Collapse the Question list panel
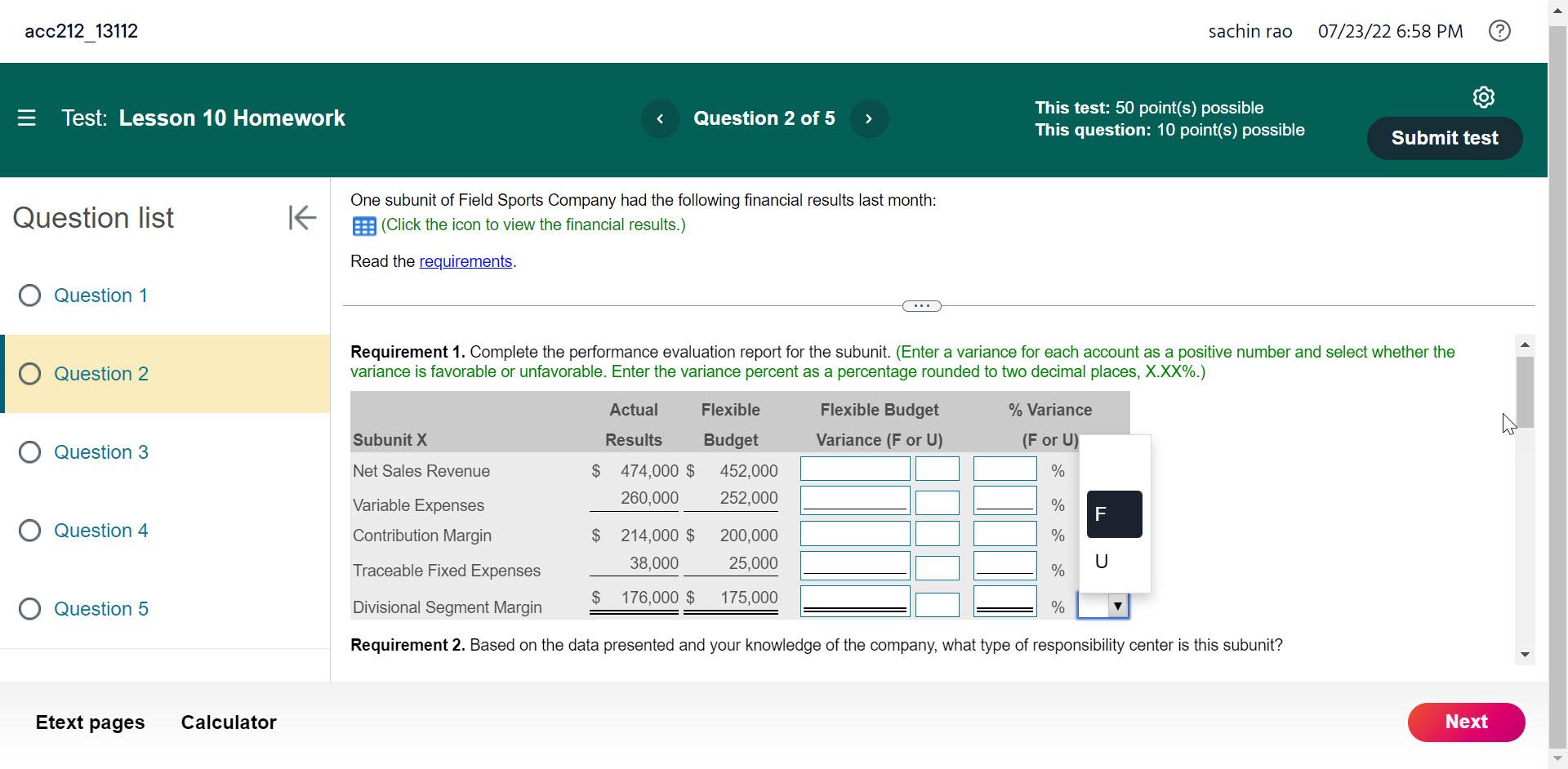1568x769 pixels. [301, 217]
